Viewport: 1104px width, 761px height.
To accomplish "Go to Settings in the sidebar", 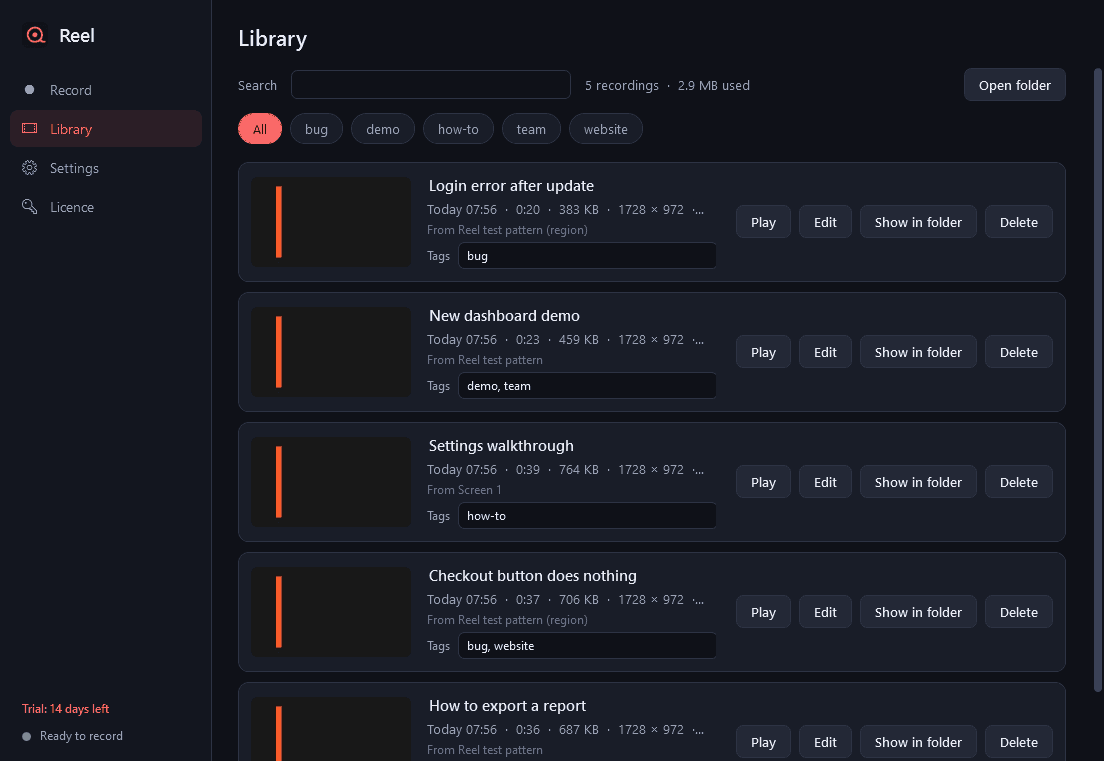I will click(106, 168).
